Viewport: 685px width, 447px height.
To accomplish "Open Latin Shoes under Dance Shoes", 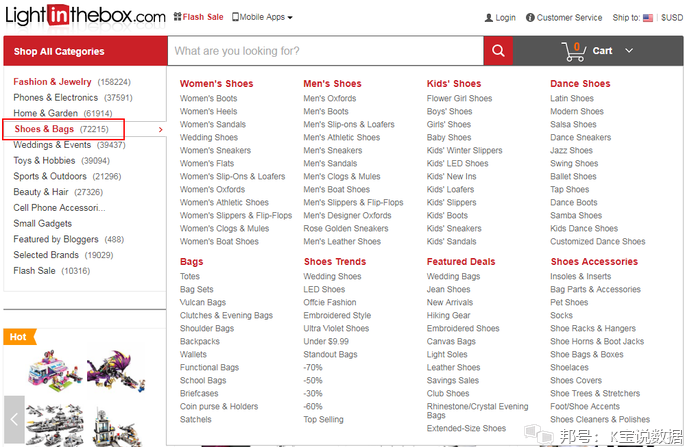I will click(x=572, y=98).
